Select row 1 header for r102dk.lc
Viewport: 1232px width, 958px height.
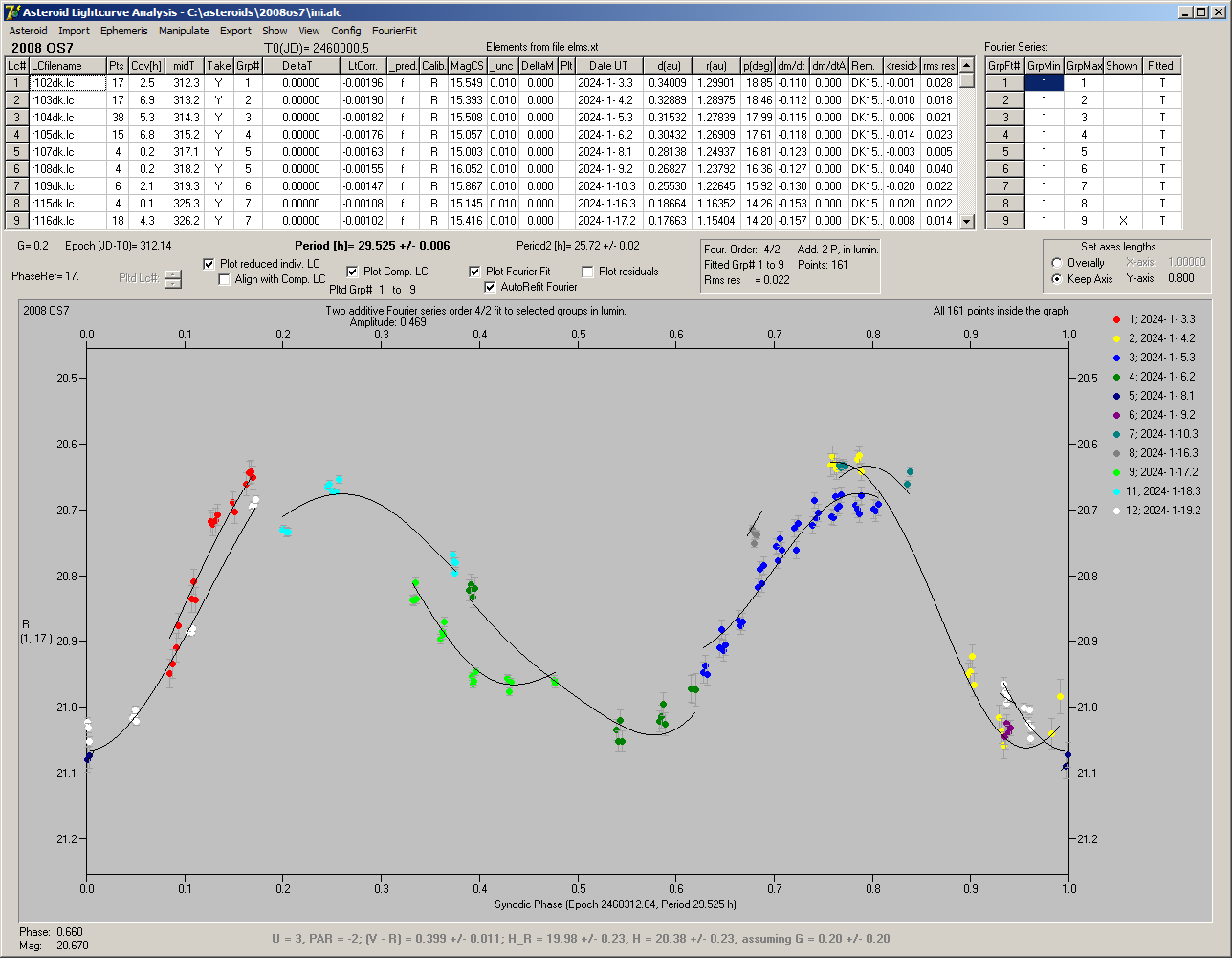pyautogui.click(x=17, y=83)
